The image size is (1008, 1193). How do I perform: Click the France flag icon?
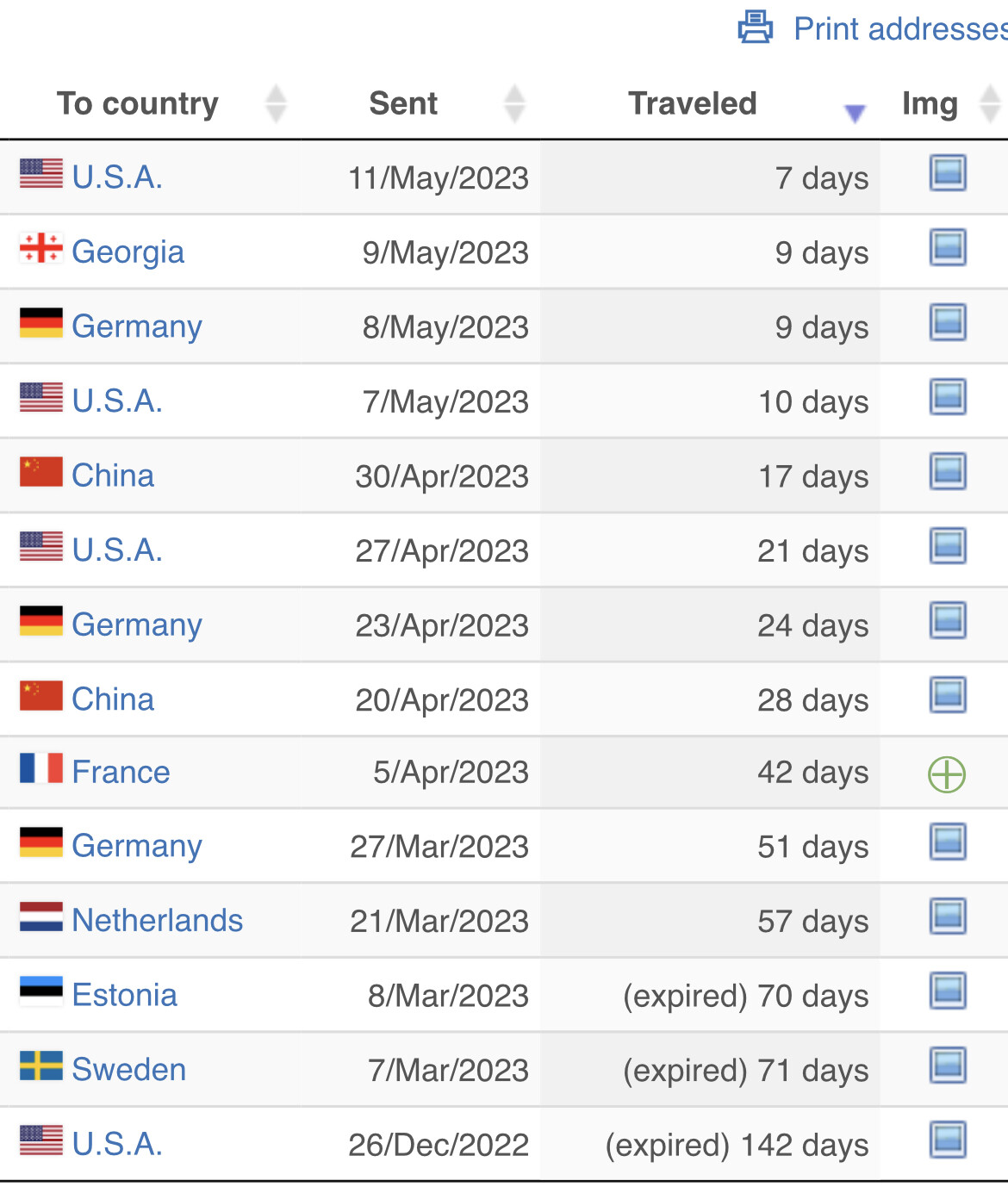[x=41, y=768]
